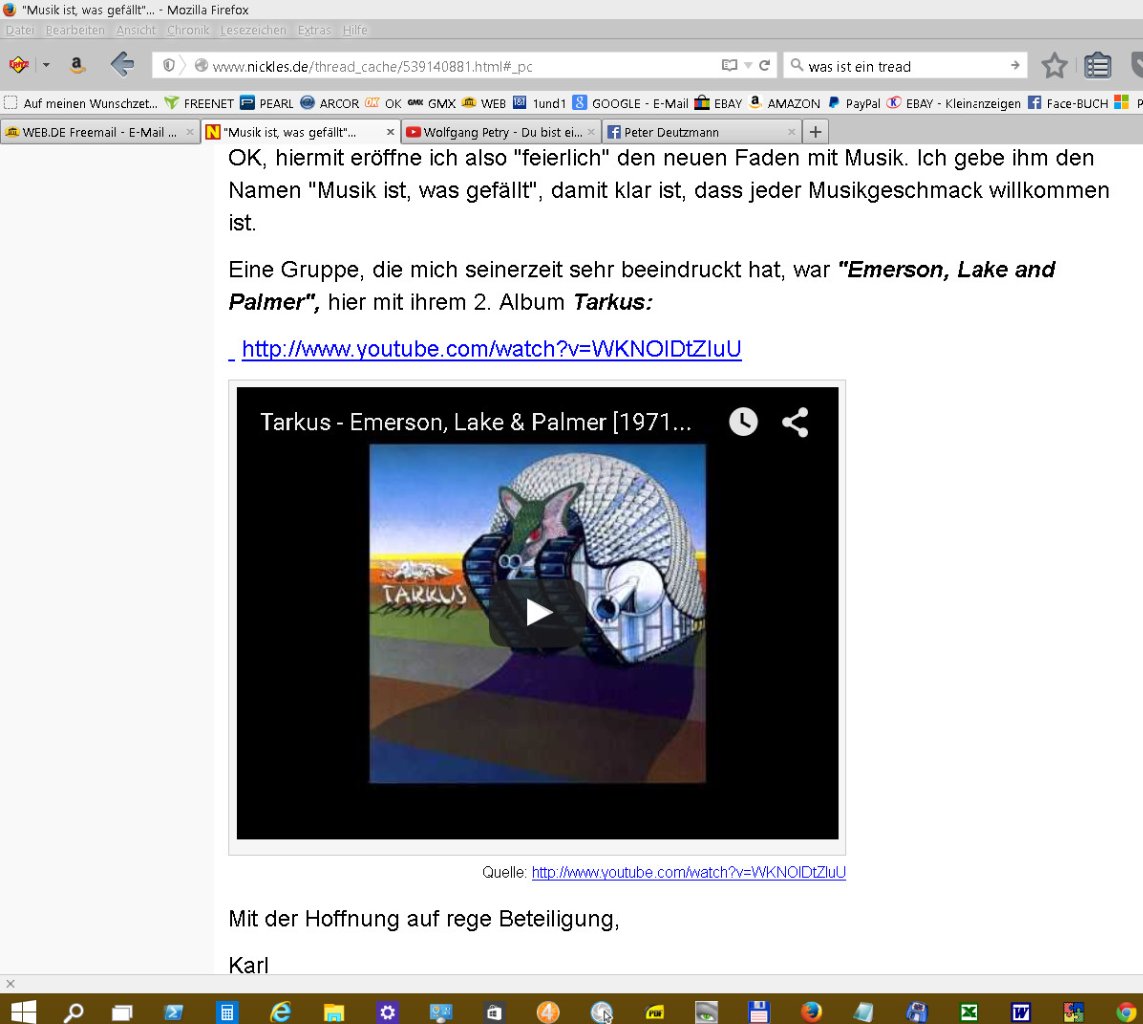Viewport: 1143px width, 1024px height.
Task: Open Internet Explorer from taskbar
Action: (x=280, y=1012)
